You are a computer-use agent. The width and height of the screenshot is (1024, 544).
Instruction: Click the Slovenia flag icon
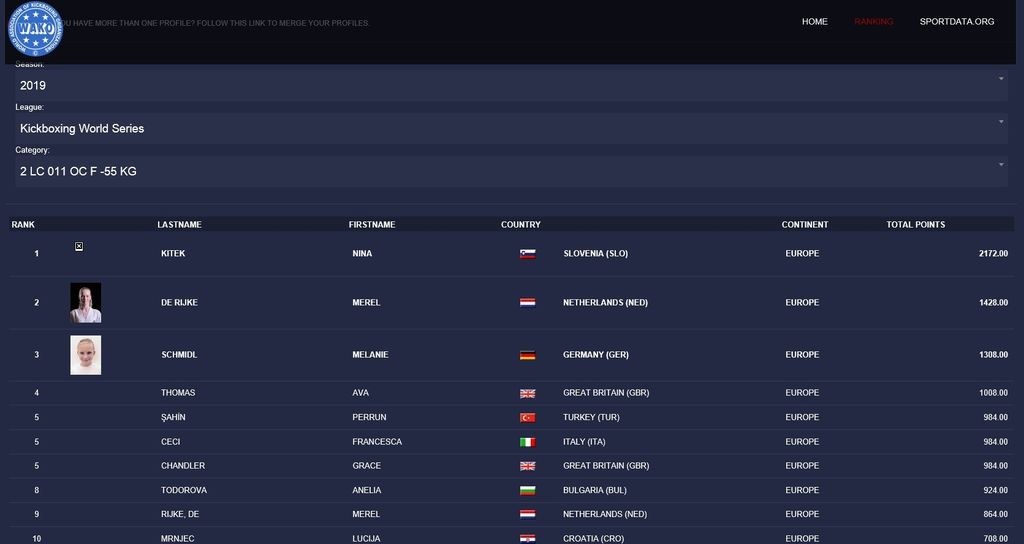point(527,254)
